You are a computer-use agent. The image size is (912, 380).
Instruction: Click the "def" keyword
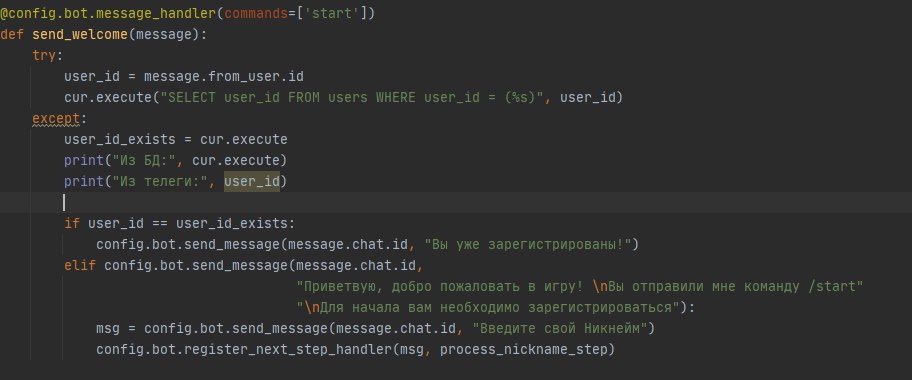pos(12,34)
